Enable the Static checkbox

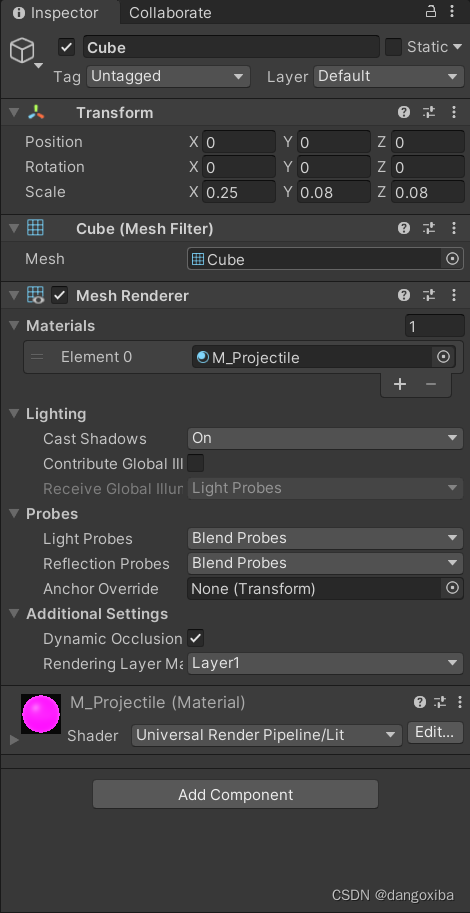click(394, 47)
